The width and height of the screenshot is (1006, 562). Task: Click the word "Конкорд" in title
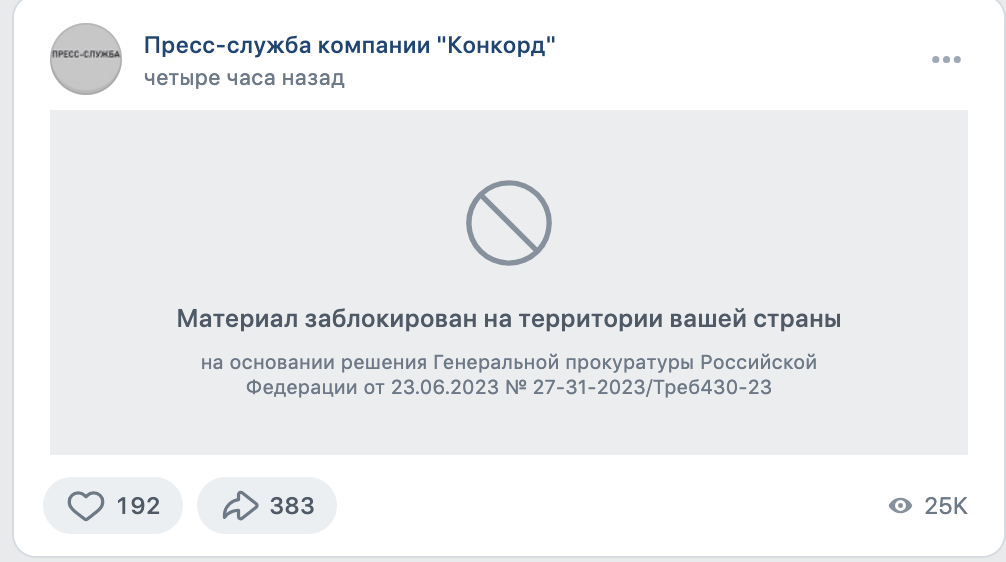point(496,46)
